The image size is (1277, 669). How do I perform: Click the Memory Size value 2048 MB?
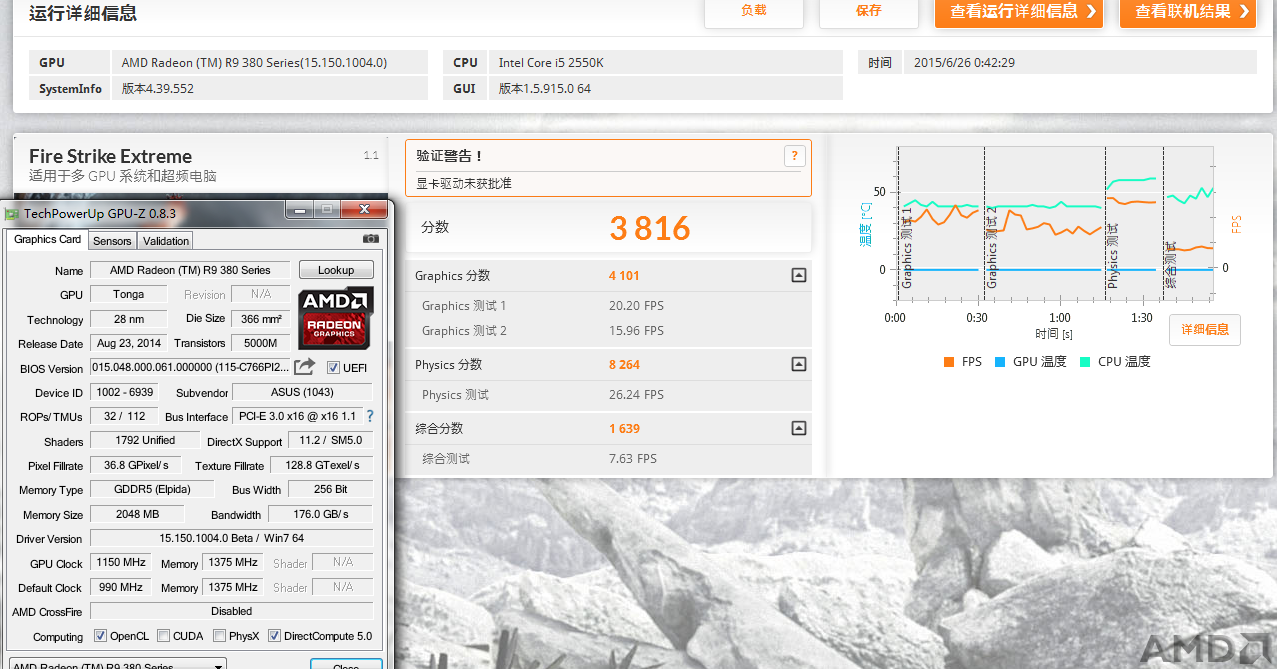pyautogui.click(x=136, y=514)
